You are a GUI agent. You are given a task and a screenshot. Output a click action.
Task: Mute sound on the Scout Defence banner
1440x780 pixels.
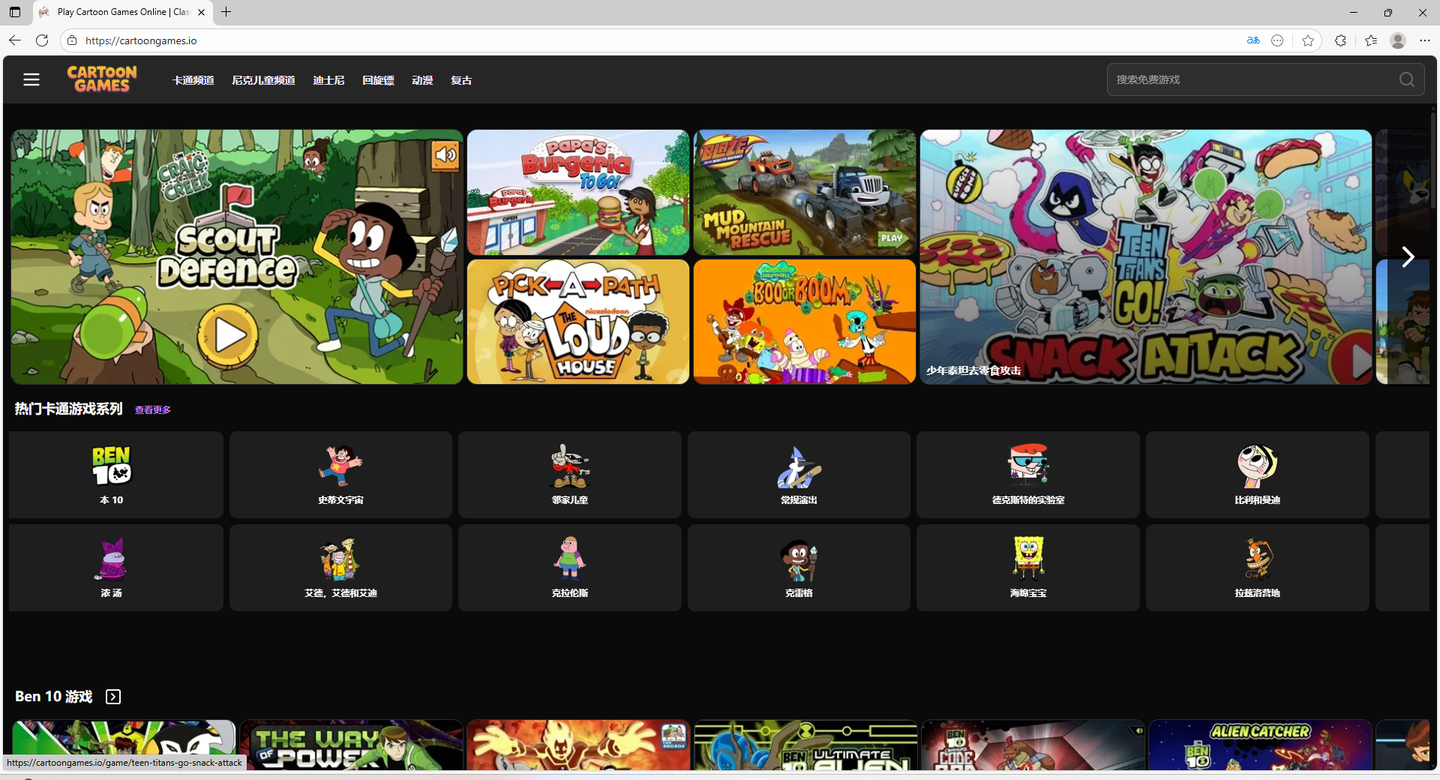click(x=445, y=155)
